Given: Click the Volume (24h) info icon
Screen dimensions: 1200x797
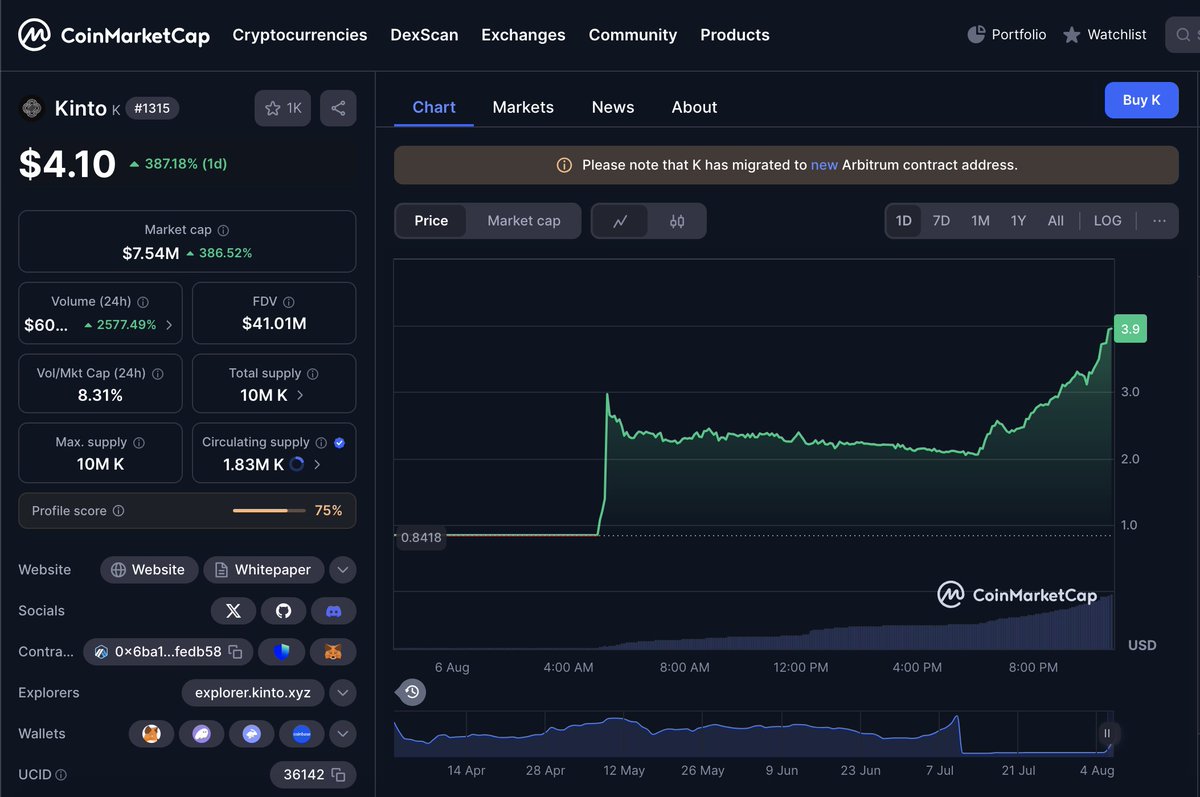Looking at the screenshot, I should pos(143,302).
